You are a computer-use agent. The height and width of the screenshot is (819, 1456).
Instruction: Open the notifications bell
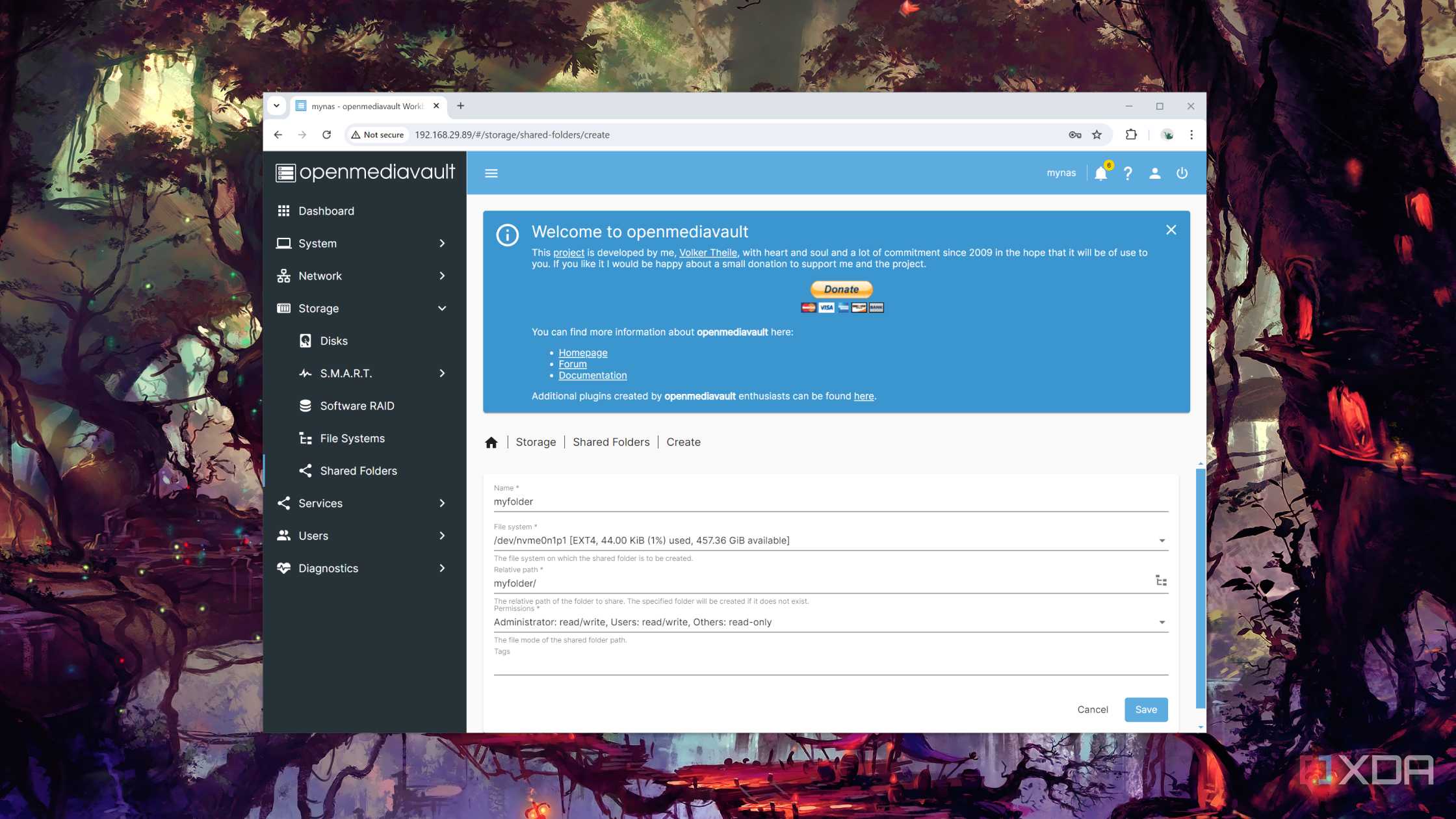[1100, 173]
